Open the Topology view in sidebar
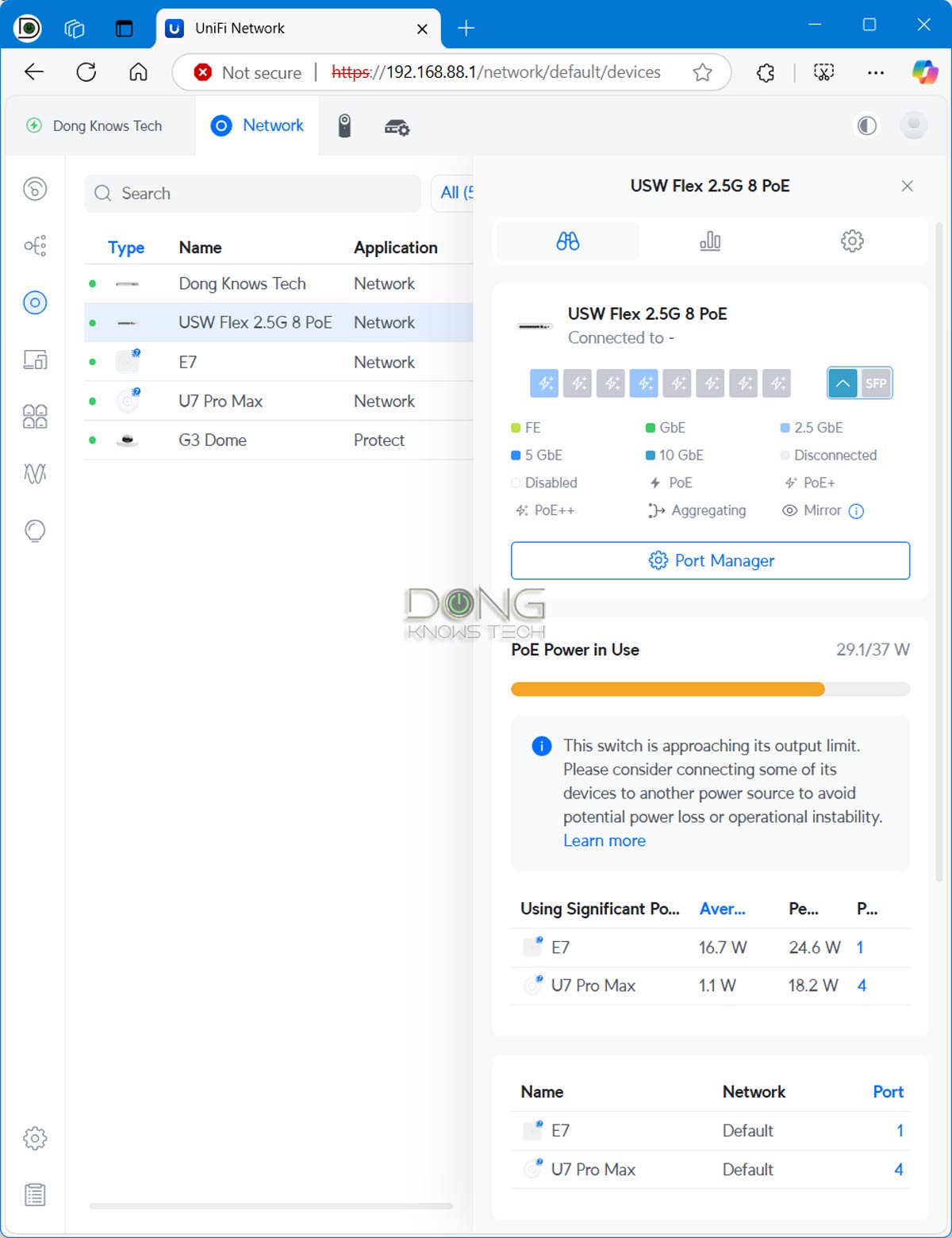The width and height of the screenshot is (952, 1238). 35,246
